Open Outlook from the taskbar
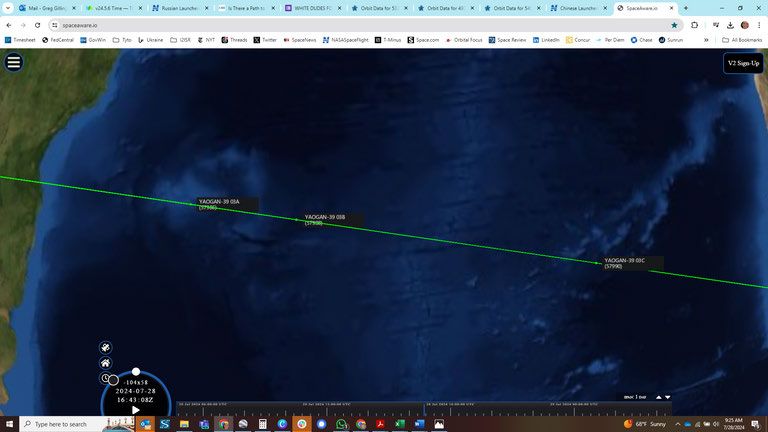 [x=145, y=424]
